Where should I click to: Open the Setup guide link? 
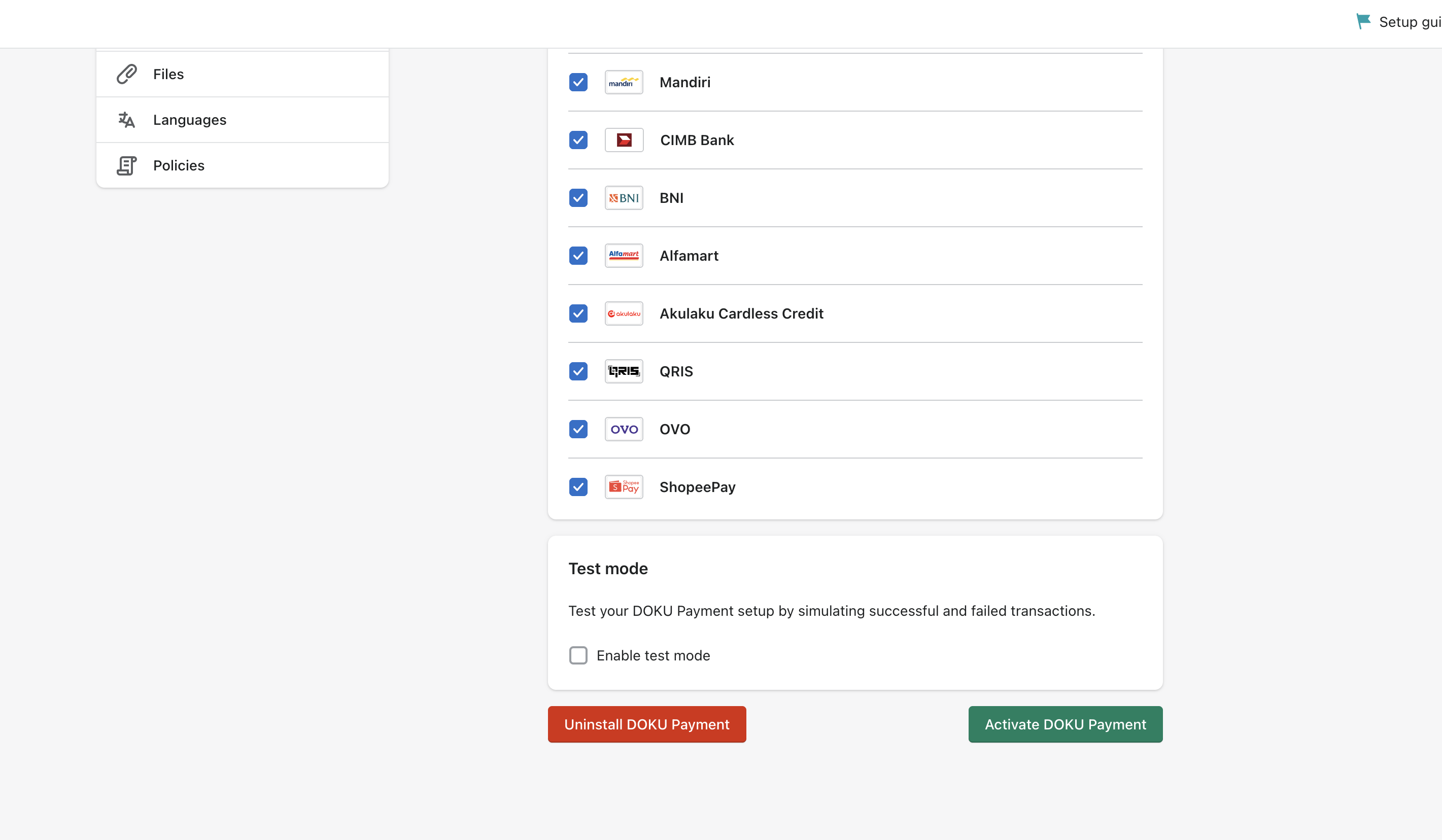click(x=1398, y=22)
